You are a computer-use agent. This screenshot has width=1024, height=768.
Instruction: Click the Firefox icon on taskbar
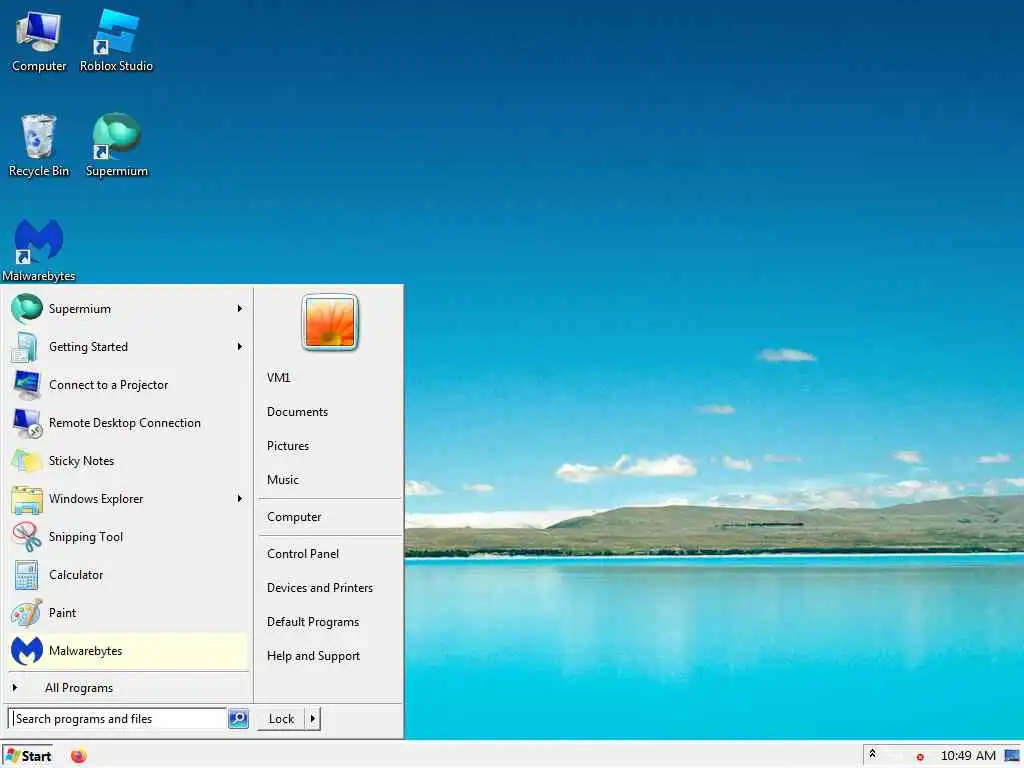tap(78, 756)
